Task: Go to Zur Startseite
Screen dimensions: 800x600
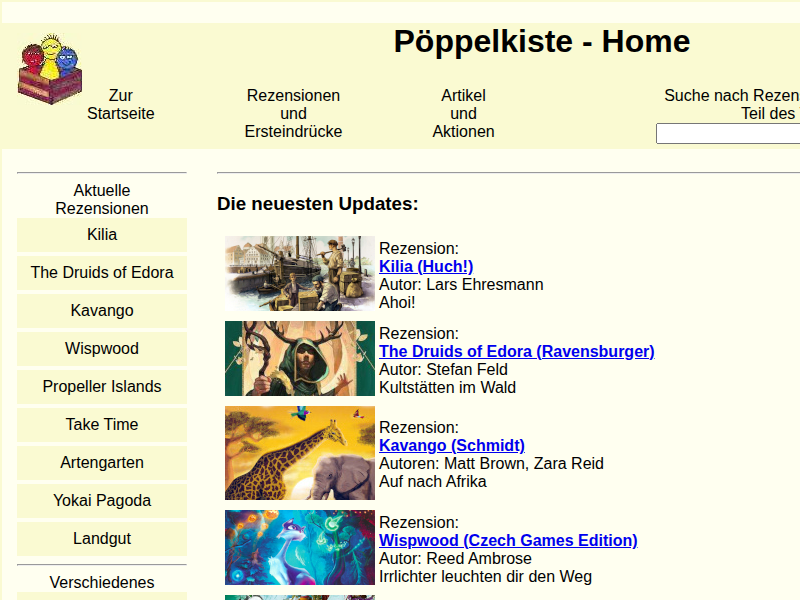Action: pos(121,105)
